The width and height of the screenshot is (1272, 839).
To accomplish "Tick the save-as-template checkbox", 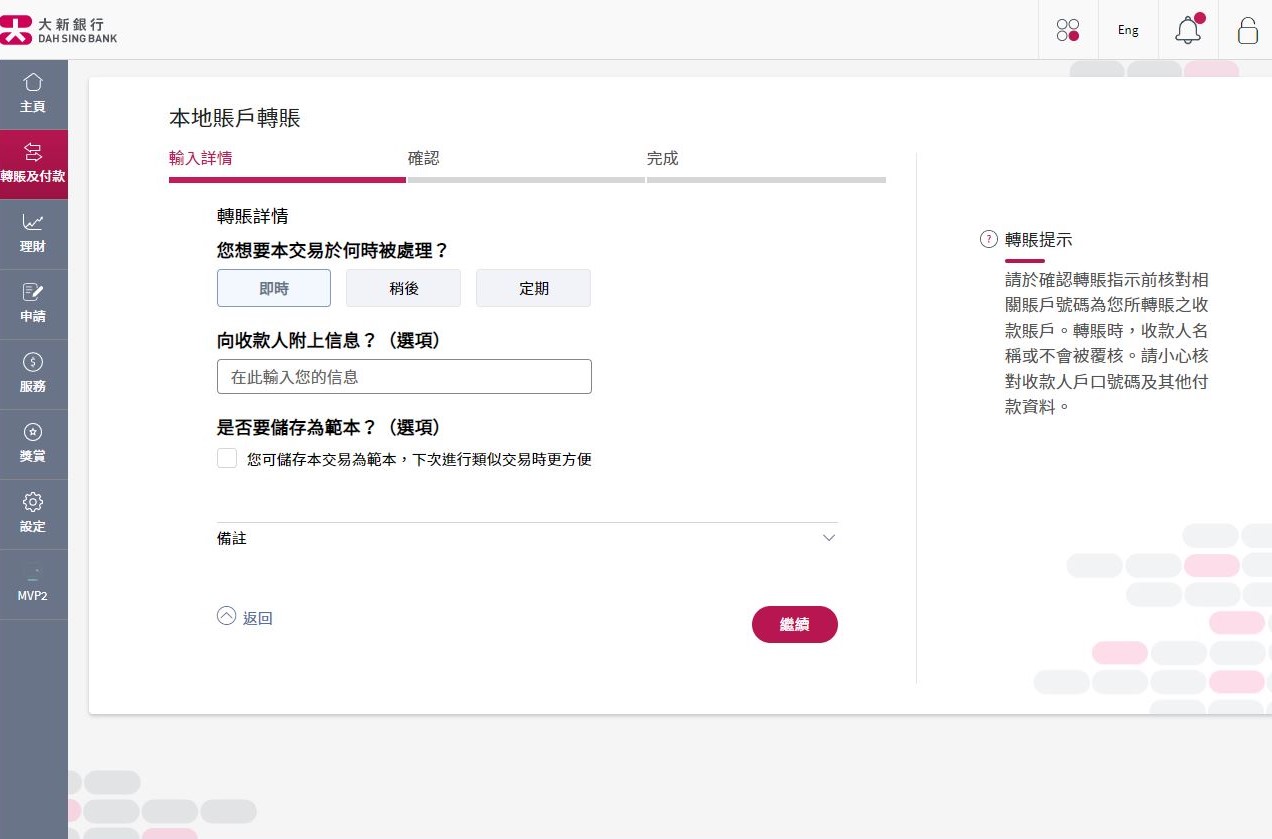I will click(x=227, y=459).
